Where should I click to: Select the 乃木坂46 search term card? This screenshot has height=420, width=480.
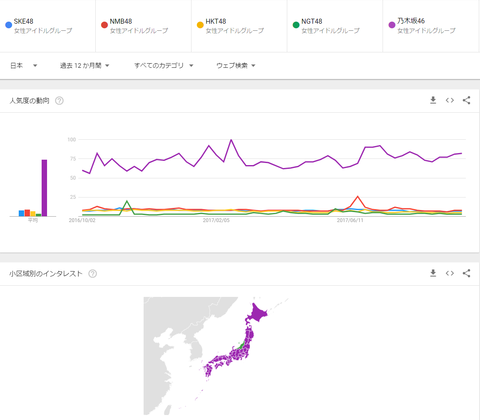[431, 26]
